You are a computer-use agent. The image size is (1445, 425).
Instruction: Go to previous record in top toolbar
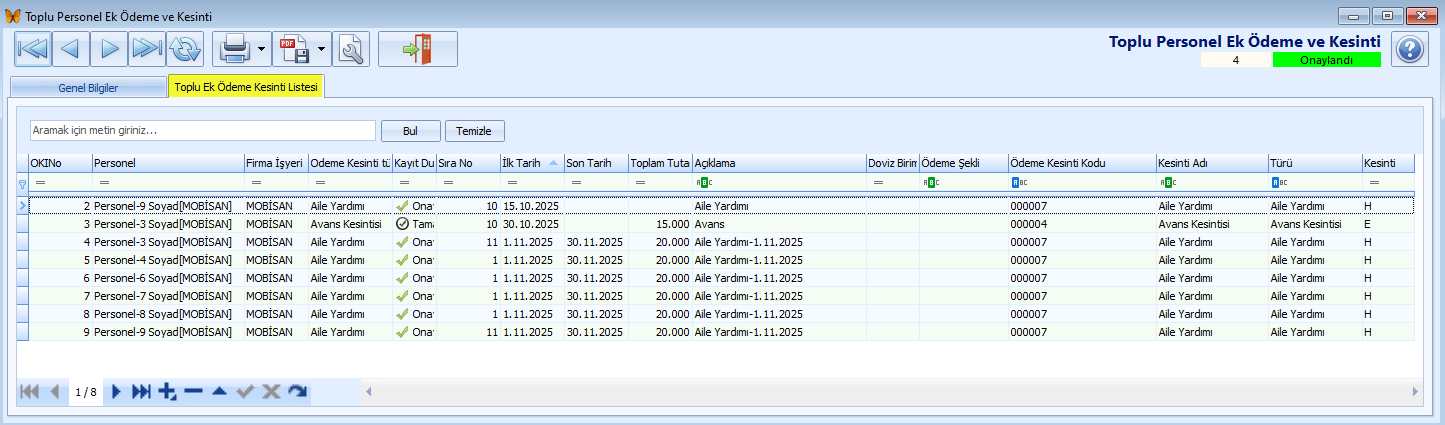(71, 48)
